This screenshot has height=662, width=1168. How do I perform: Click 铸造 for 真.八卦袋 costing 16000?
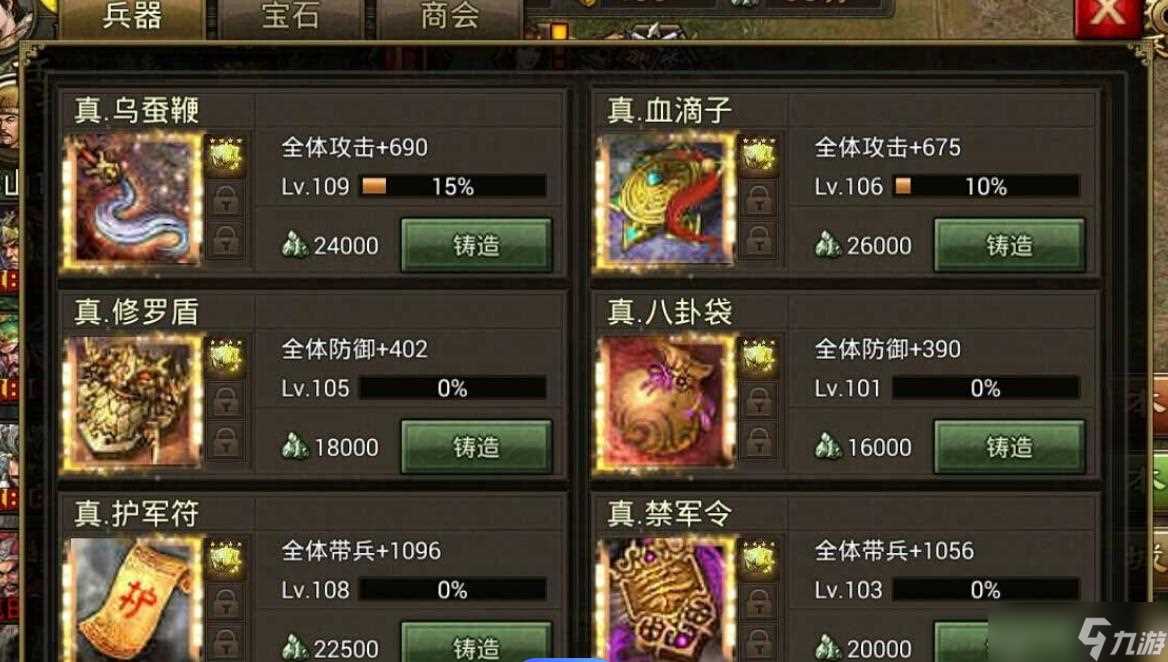point(1009,447)
